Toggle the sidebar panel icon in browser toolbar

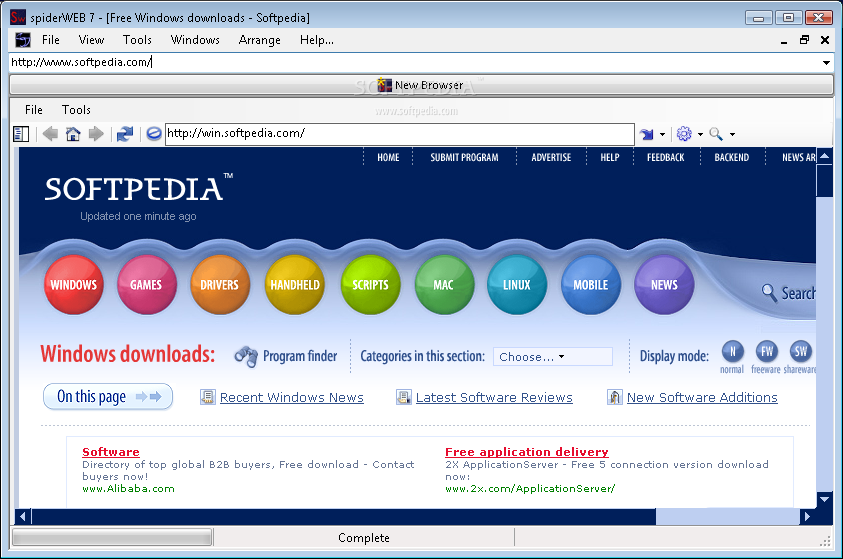click(21, 134)
